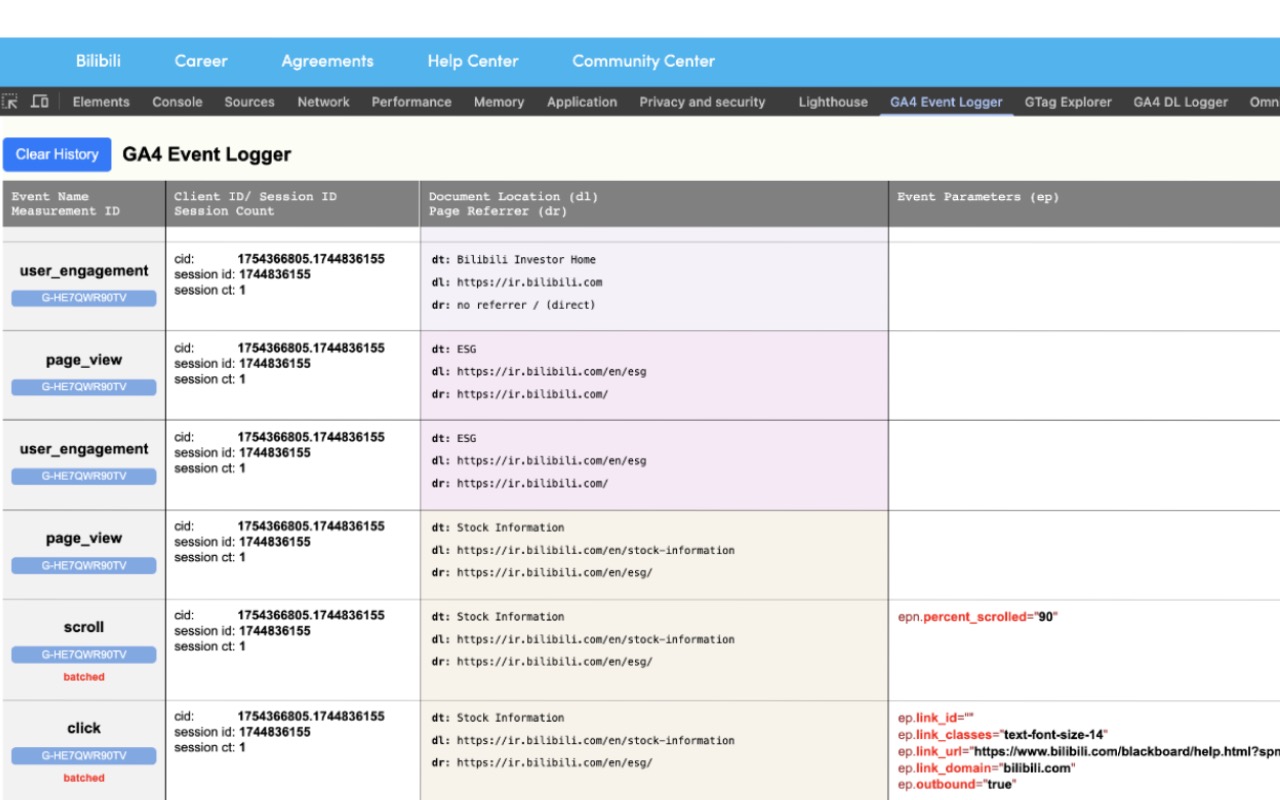1280x800 pixels.
Task: Click the measurement ID badge under scroll event
Action: click(84, 655)
